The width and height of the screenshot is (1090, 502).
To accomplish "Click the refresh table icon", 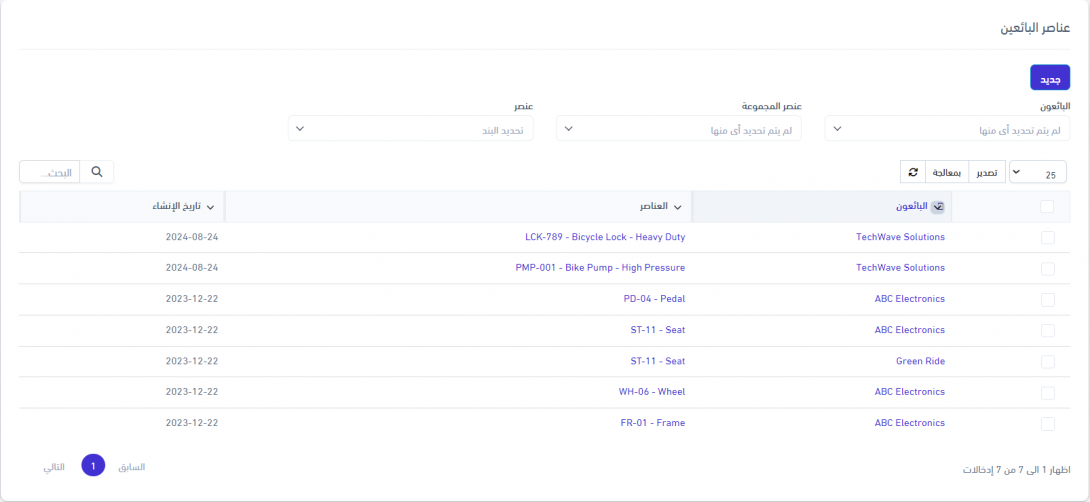I will (x=912, y=172).
